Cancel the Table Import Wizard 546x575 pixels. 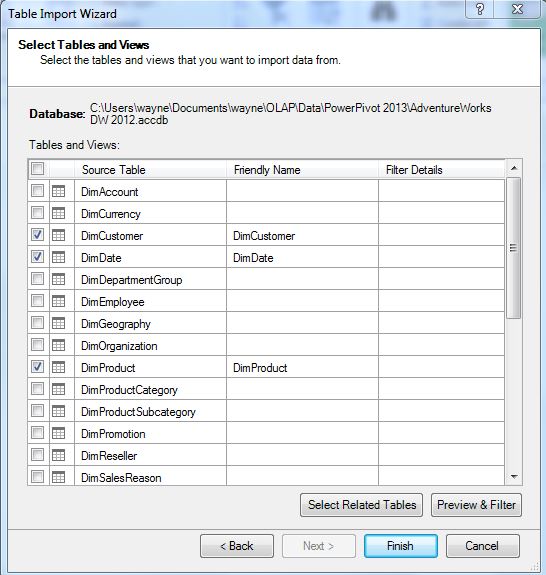pos(483,546)
